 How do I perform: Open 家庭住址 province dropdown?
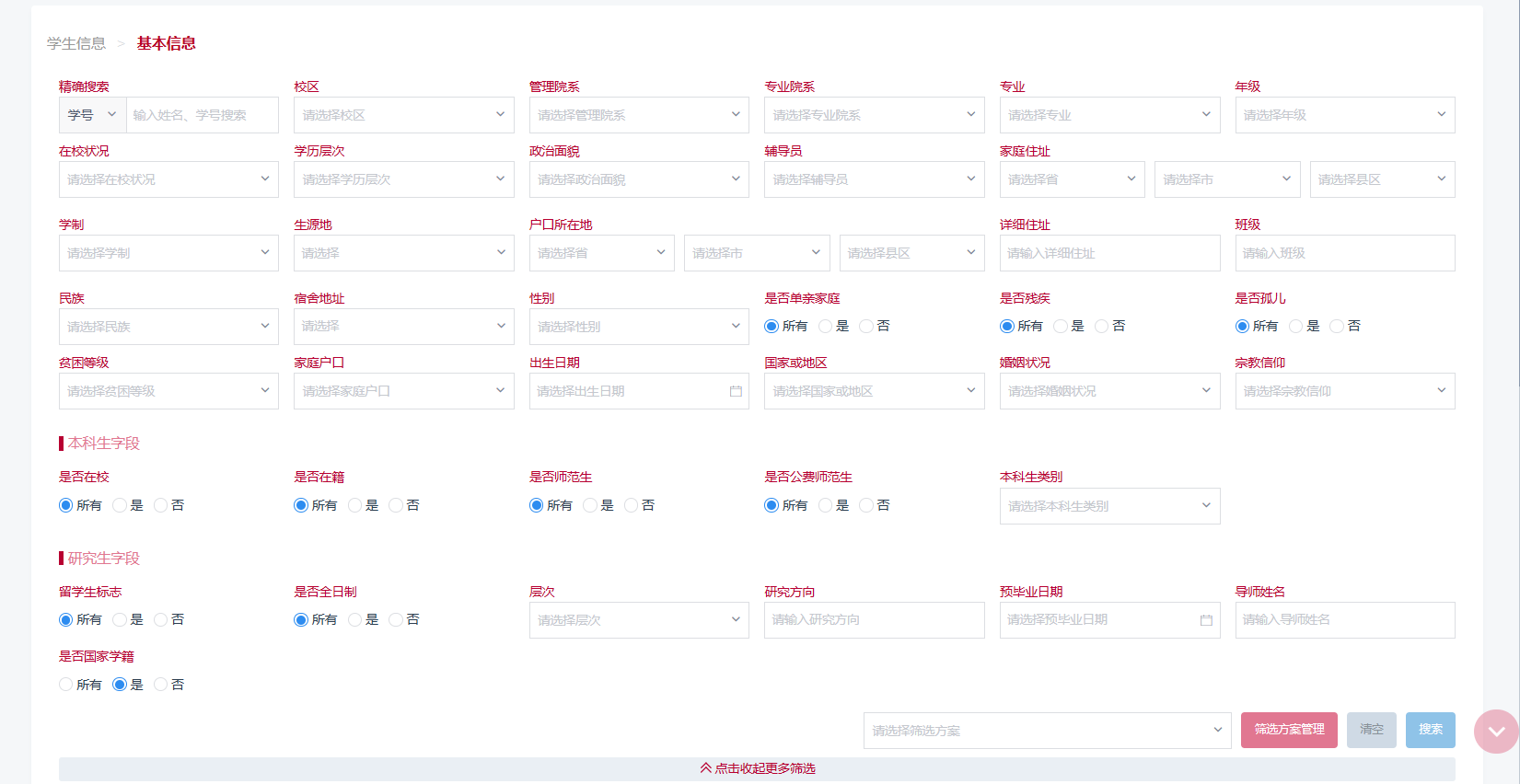1073,179
